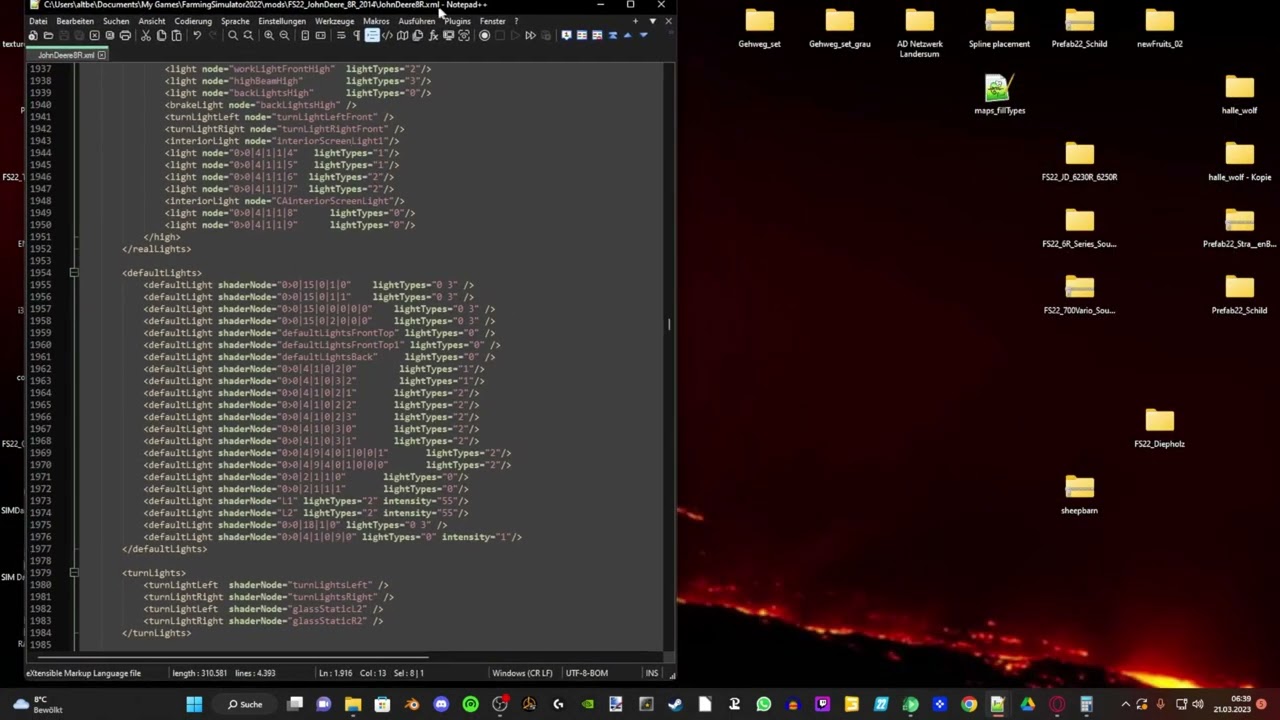Viewport: 1280px width, 720px height.
Task: Open the Datei menu
Action: pos(38,21)
